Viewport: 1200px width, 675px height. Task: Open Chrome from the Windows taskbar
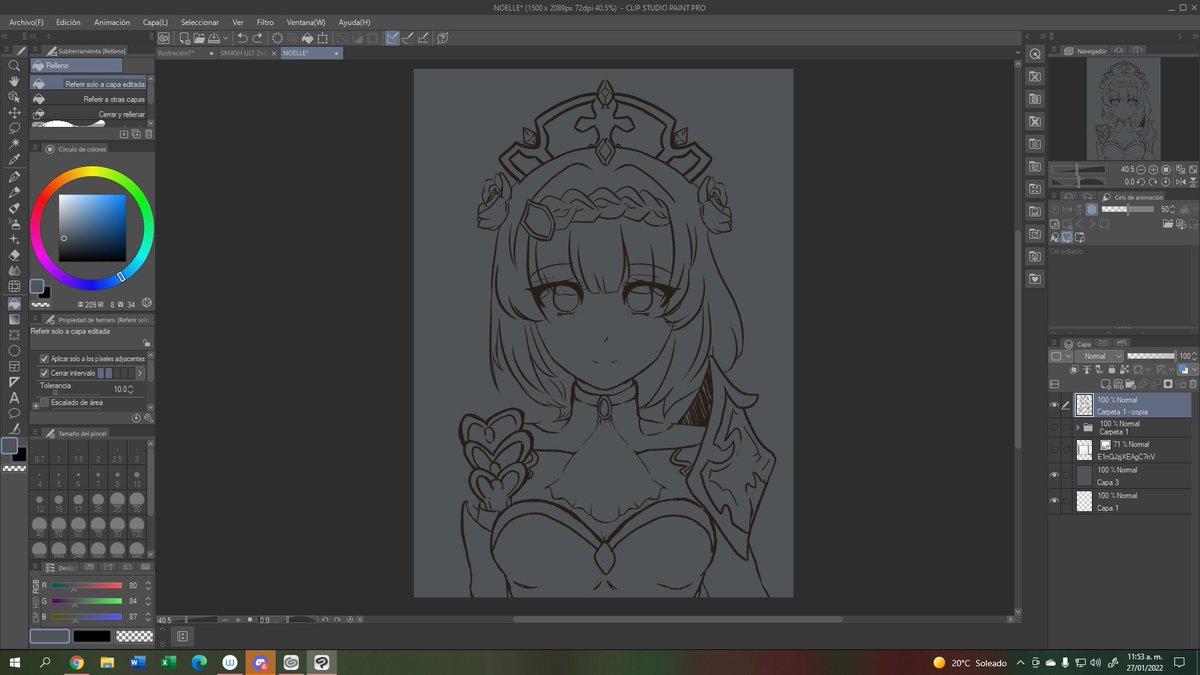(77, 662)
